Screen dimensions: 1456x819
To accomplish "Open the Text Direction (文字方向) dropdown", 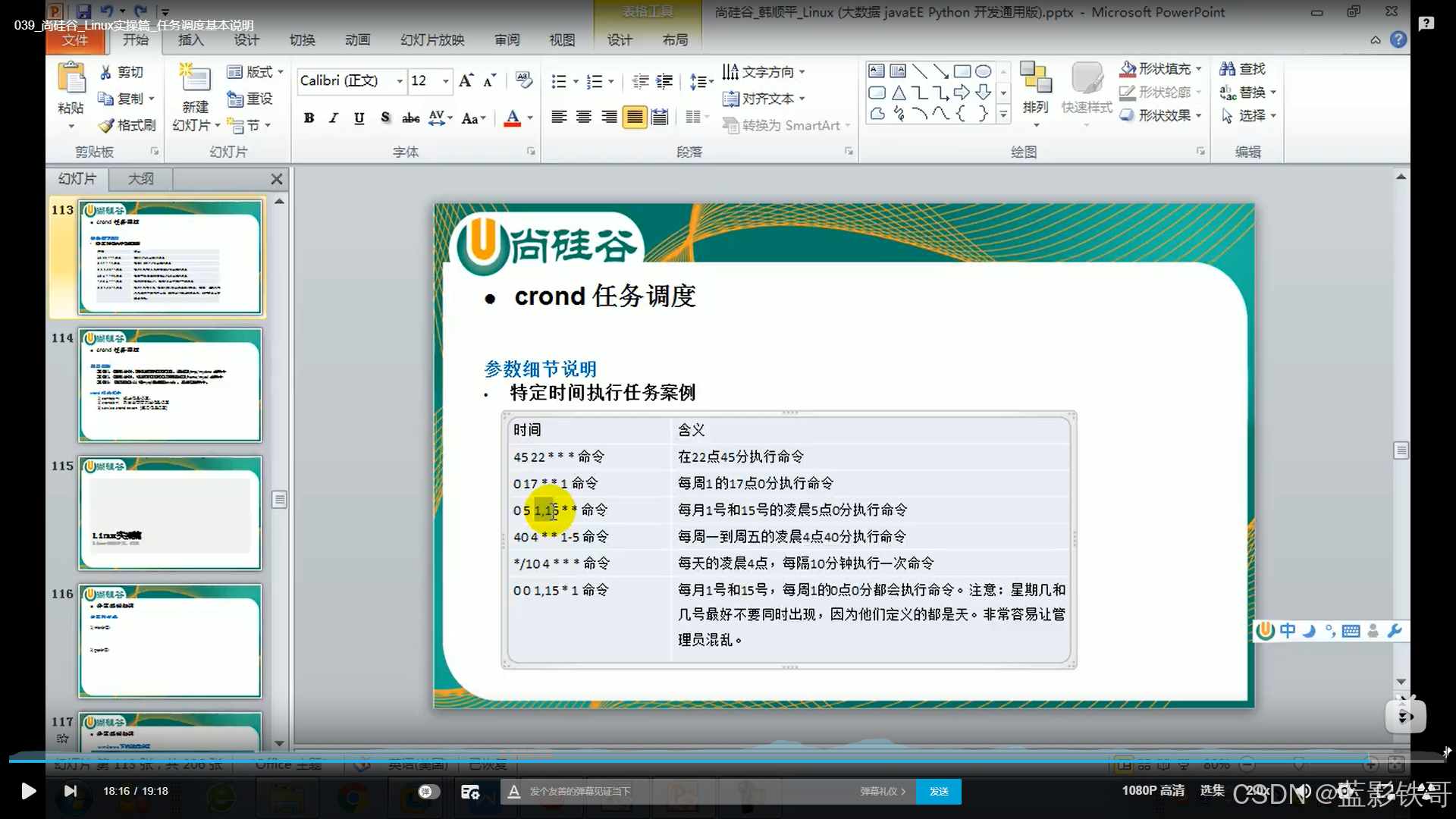I will (x=764, y=72).
